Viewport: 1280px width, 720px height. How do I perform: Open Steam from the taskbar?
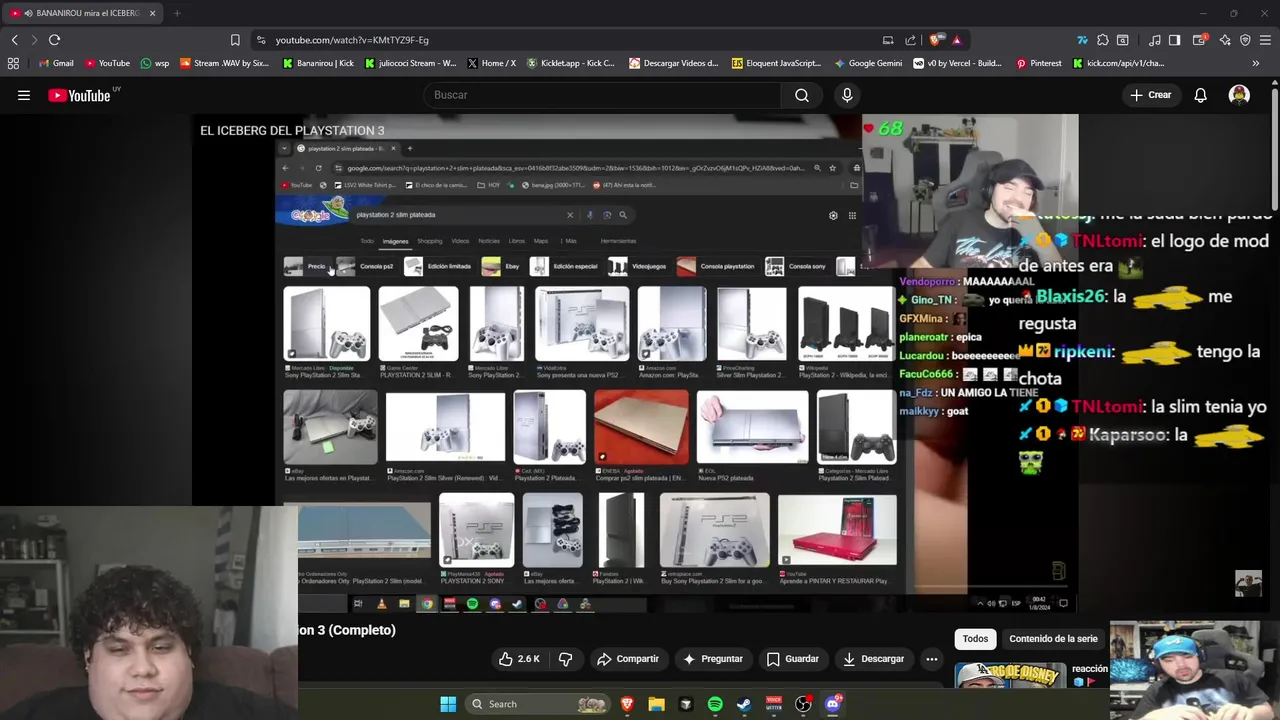pyautogui.click(x=744, y=704)
